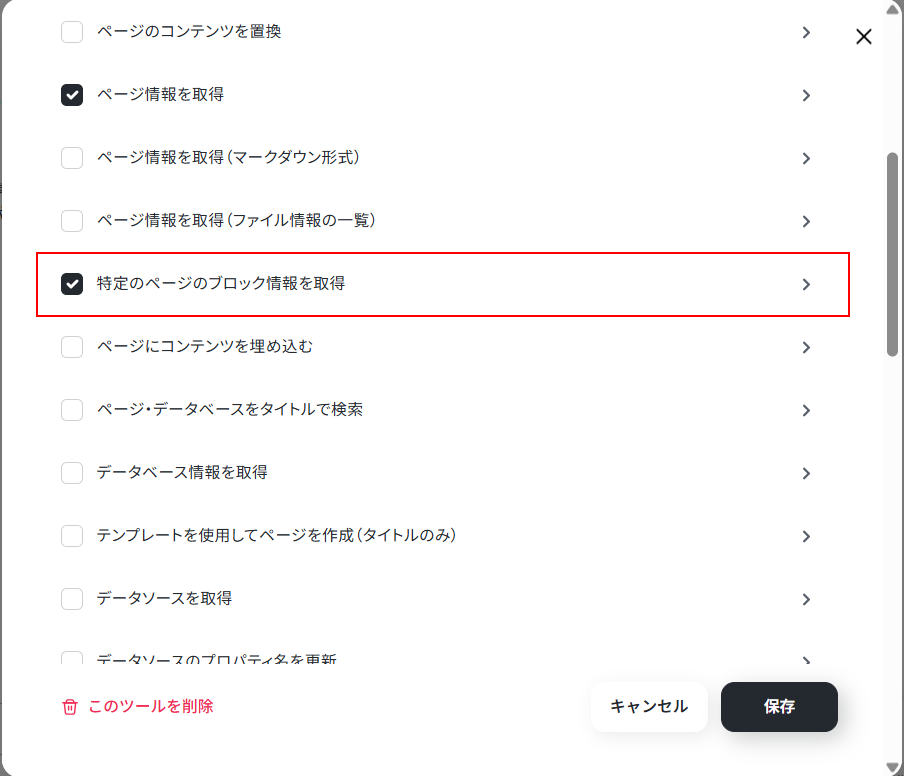Open chevron for 特定のページのブロック情報を取得

pyautogui.click(x=806, y=284)
